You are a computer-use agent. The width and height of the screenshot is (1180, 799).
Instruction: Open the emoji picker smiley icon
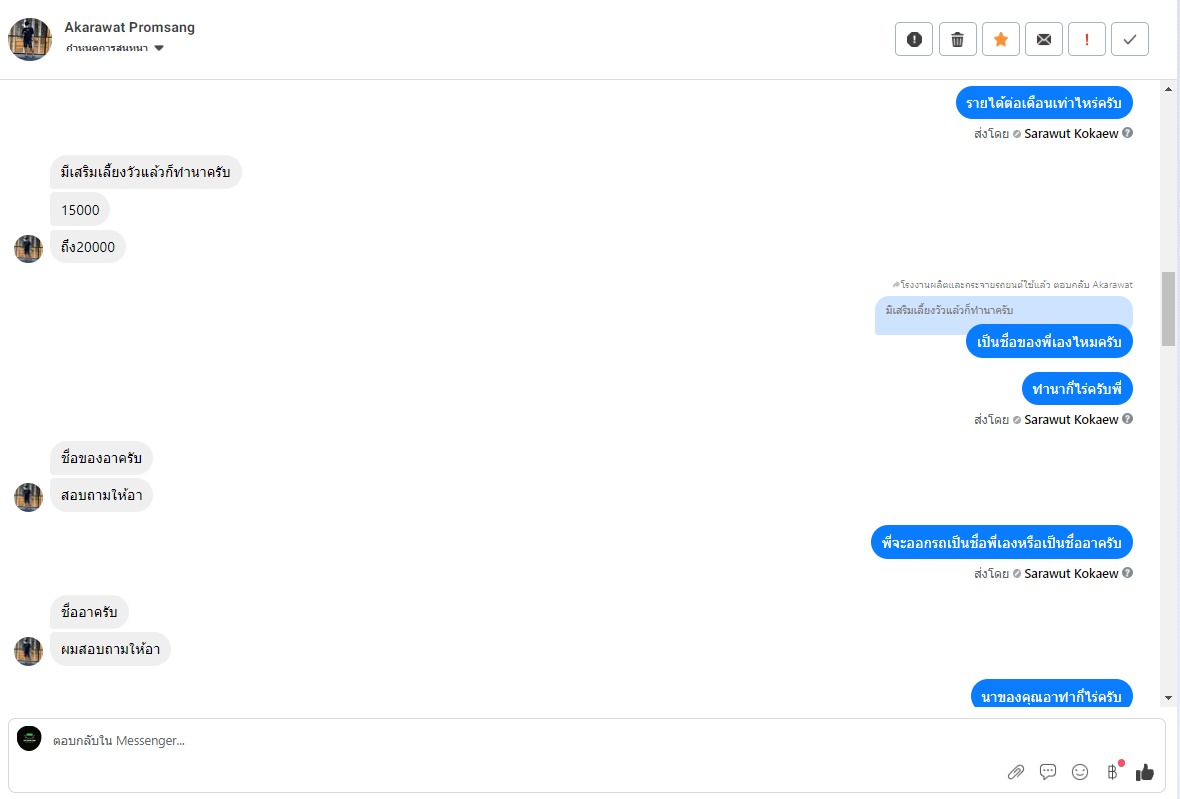click(1080, 771)
